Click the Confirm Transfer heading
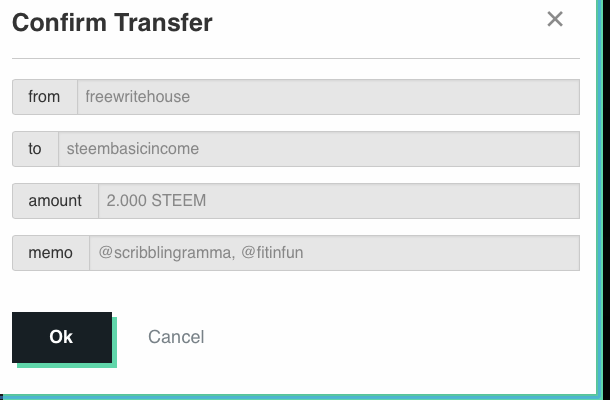 tap(112, 23)
